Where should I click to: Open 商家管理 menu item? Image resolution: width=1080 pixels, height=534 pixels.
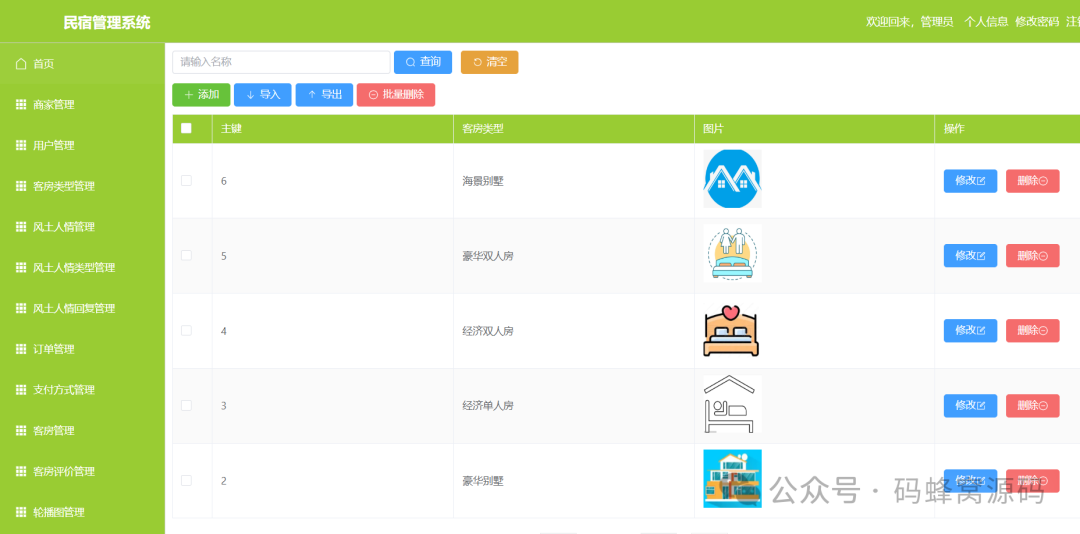pyautogui.click(x=82, y=105)
